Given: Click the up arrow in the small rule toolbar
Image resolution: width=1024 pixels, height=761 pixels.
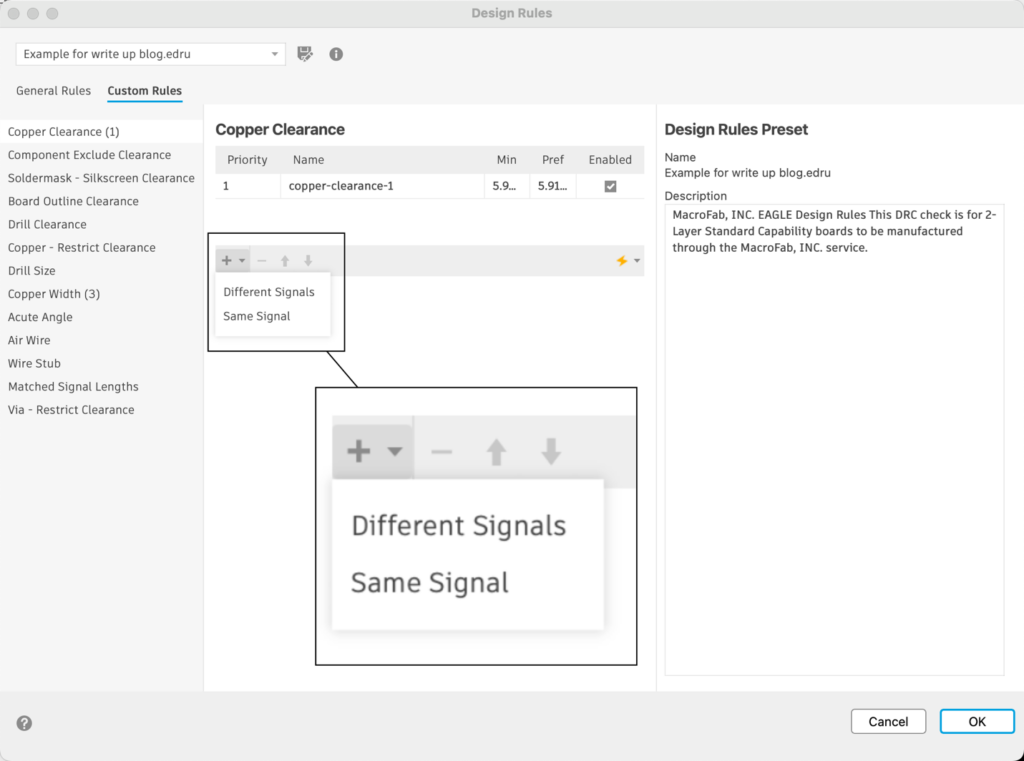Looking at the screenshot, I should click(x=285, y=261).
